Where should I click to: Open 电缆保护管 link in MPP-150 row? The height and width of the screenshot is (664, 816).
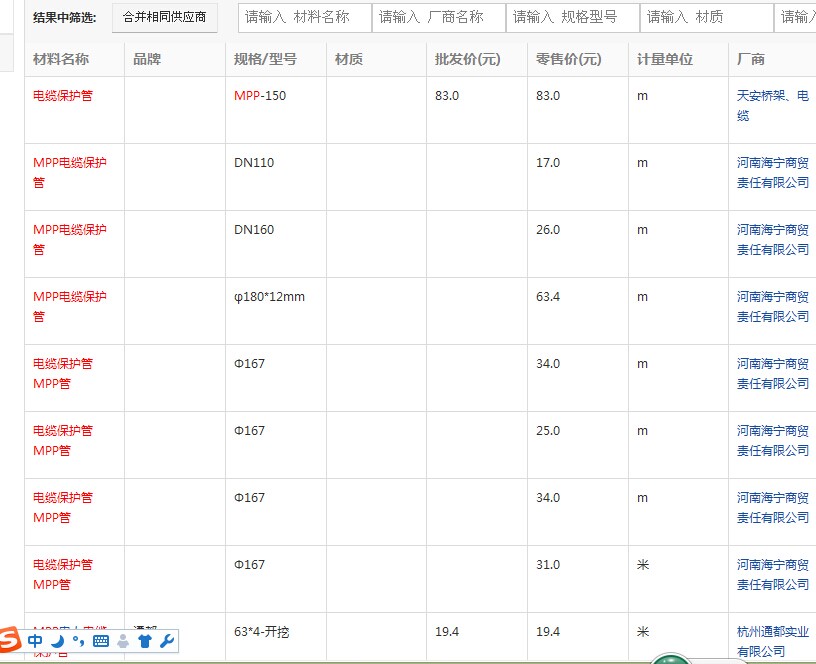[x=63, y=96]
